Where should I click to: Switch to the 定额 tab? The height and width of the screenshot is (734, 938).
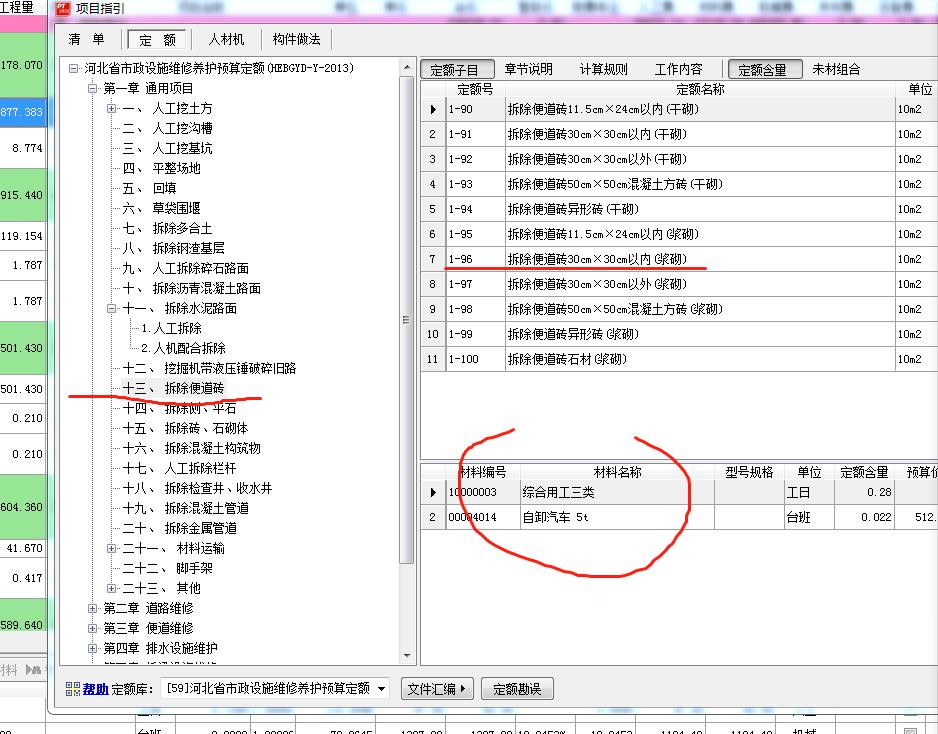[x=157, y=40]
